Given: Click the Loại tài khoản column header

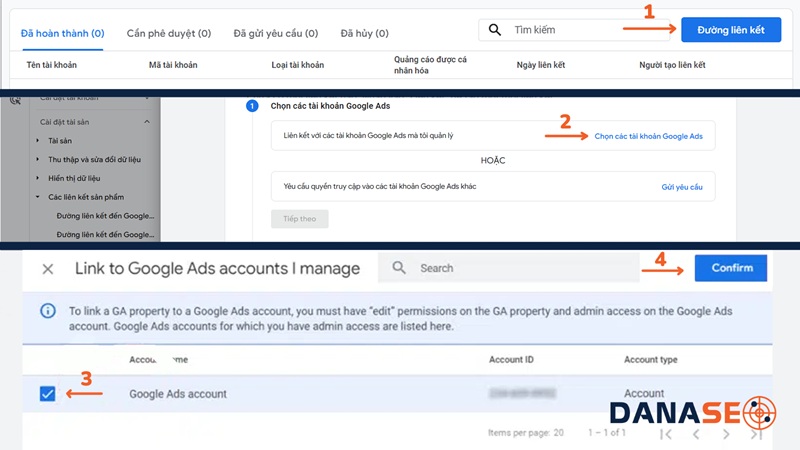Looking at the screenshot, I should (297, 65).
